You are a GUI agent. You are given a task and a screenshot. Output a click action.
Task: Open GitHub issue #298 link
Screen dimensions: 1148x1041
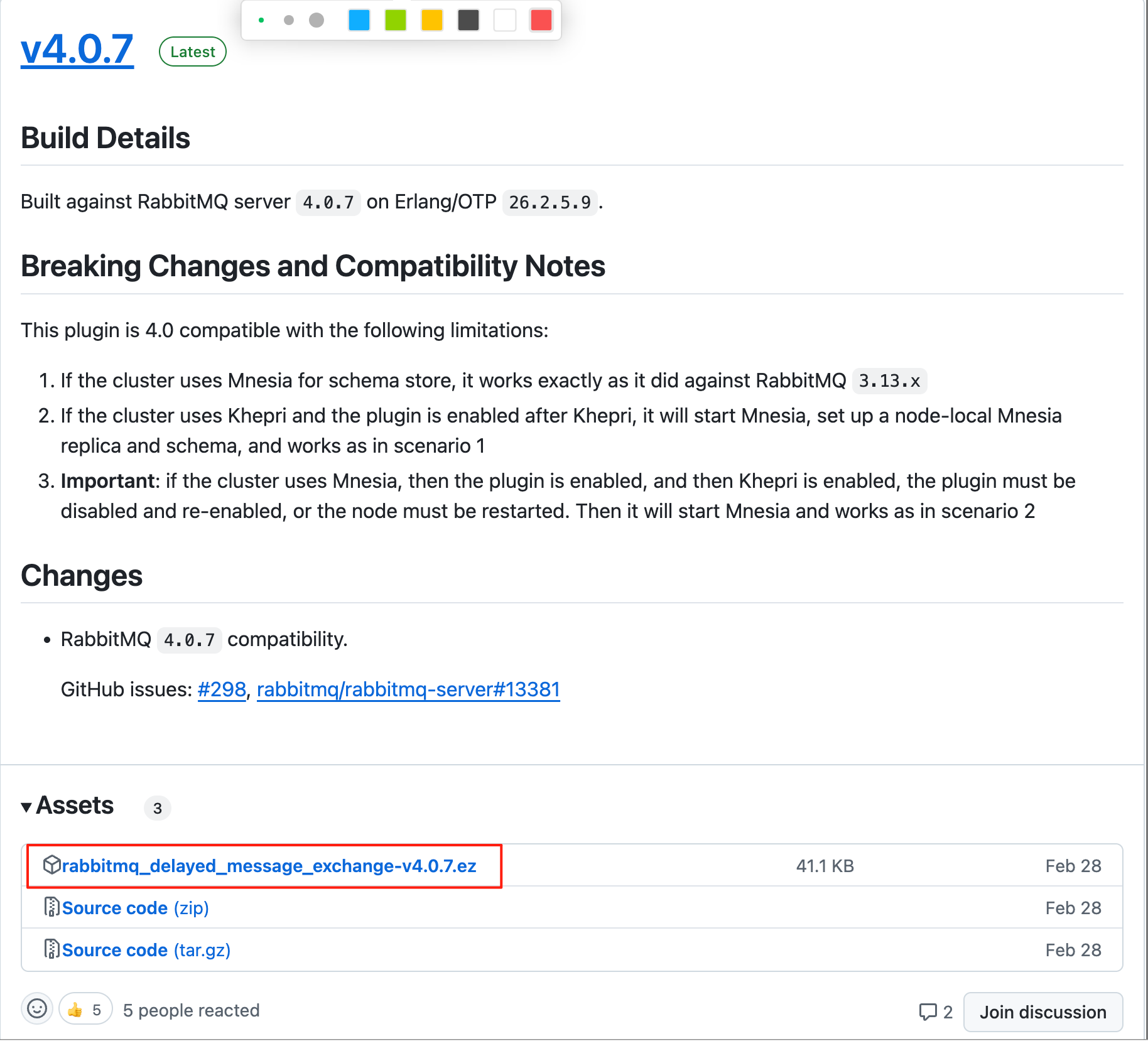tap(222, 689)
